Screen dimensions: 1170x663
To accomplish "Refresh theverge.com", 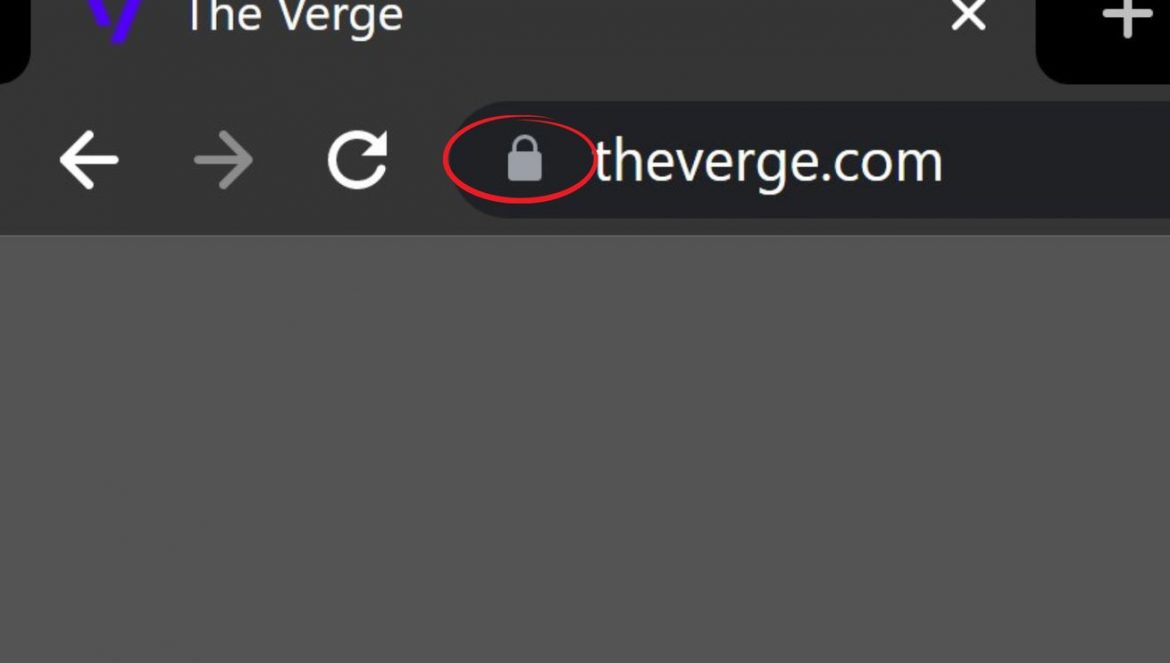I will (x=358, y=160).
